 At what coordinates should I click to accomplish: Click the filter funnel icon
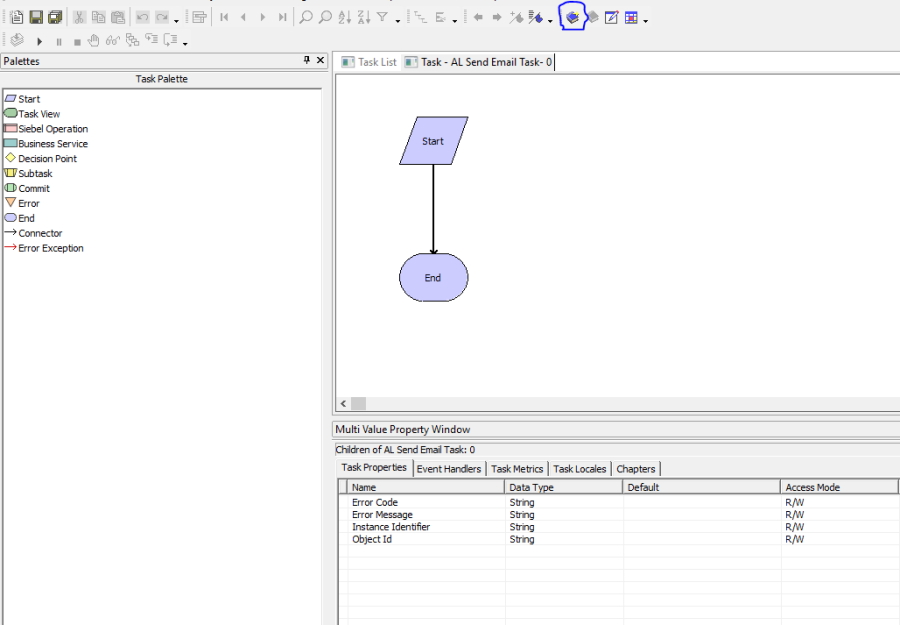point(382,18)
